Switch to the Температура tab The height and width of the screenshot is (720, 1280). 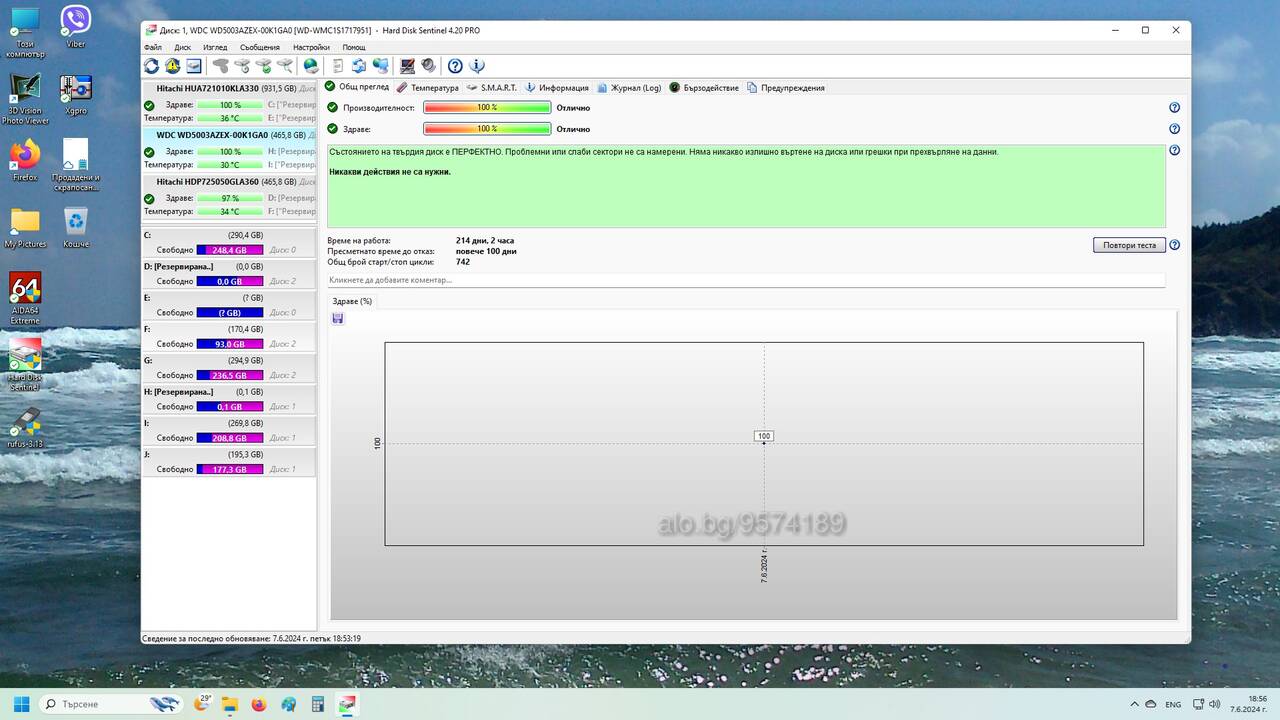(428, 88)
